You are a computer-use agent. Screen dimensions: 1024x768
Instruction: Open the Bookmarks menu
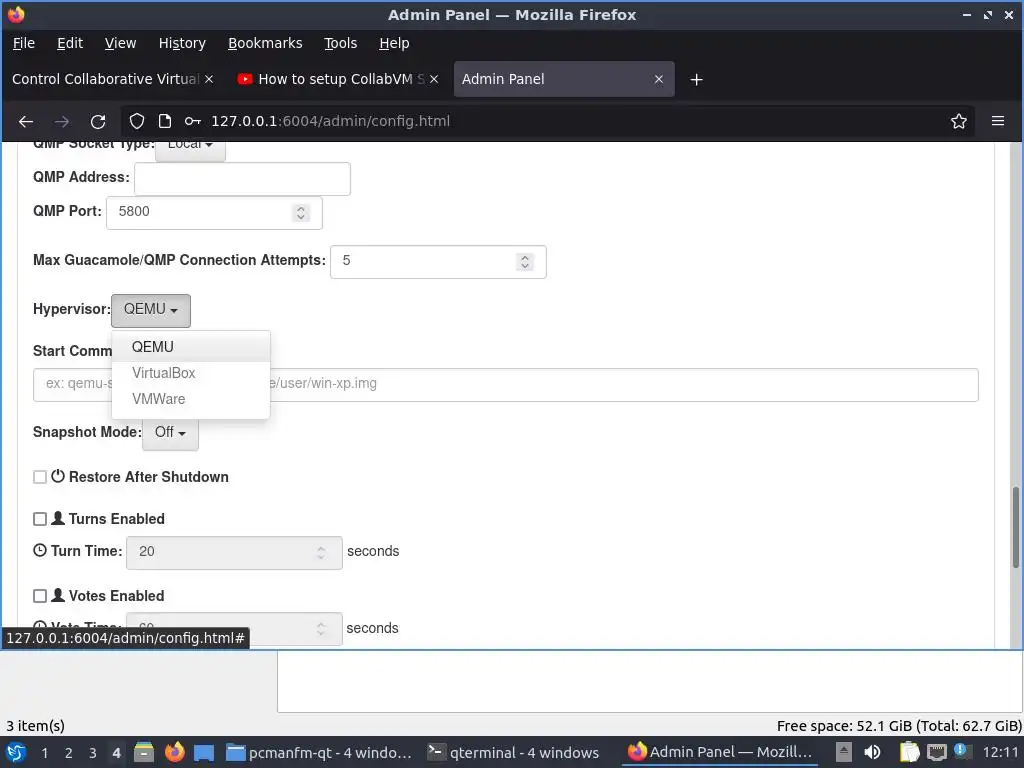(264, 43)
